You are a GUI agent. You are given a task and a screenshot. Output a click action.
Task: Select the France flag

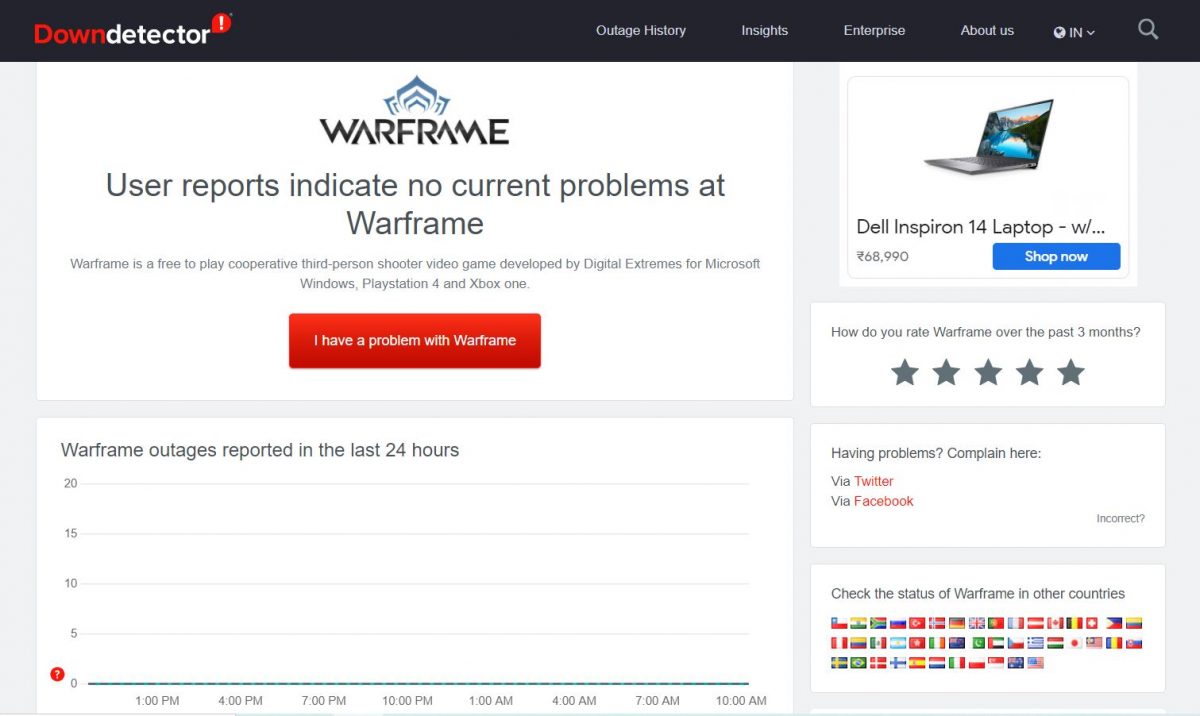click(1016, 623)
